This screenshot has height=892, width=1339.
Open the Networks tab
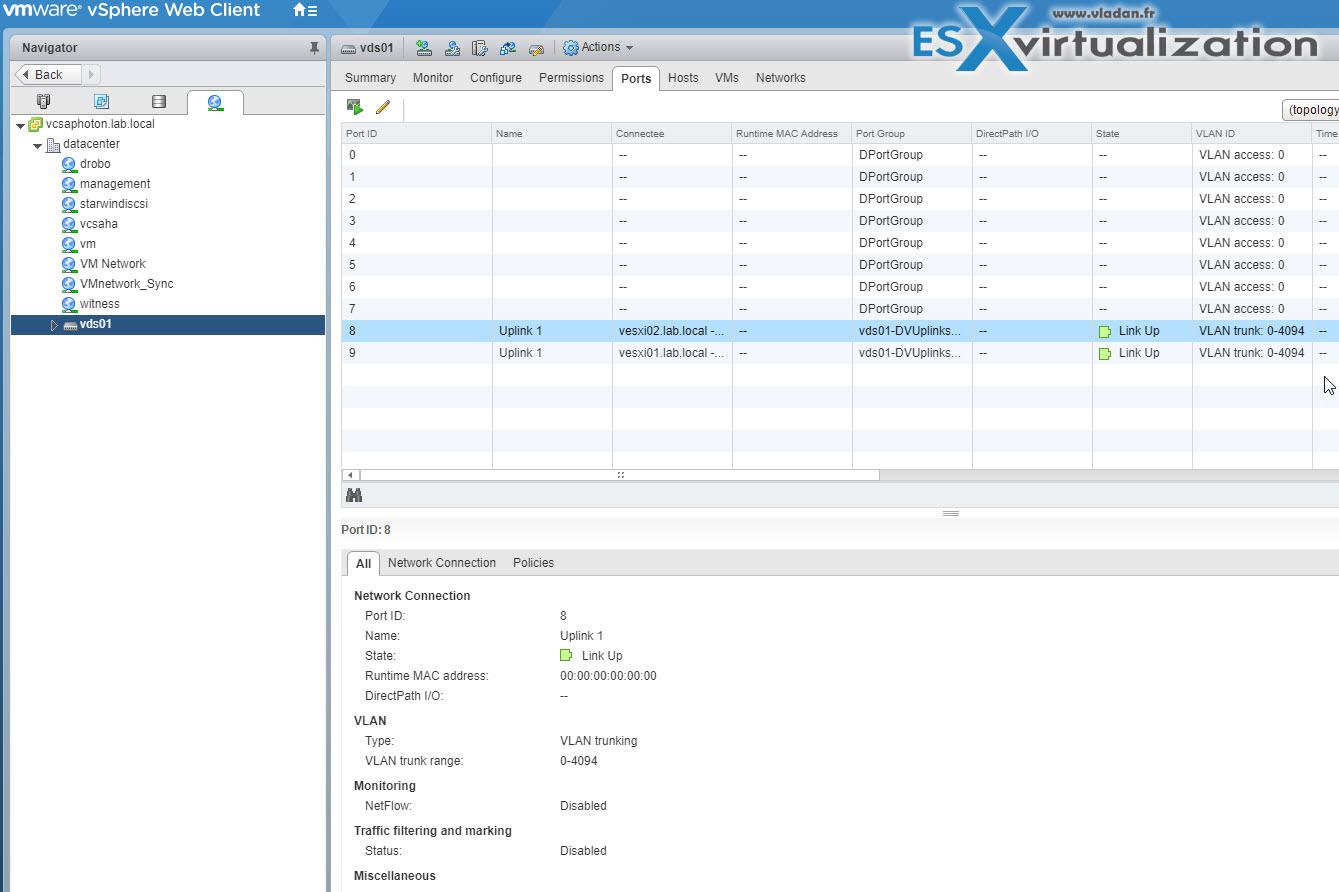(781, 78)
